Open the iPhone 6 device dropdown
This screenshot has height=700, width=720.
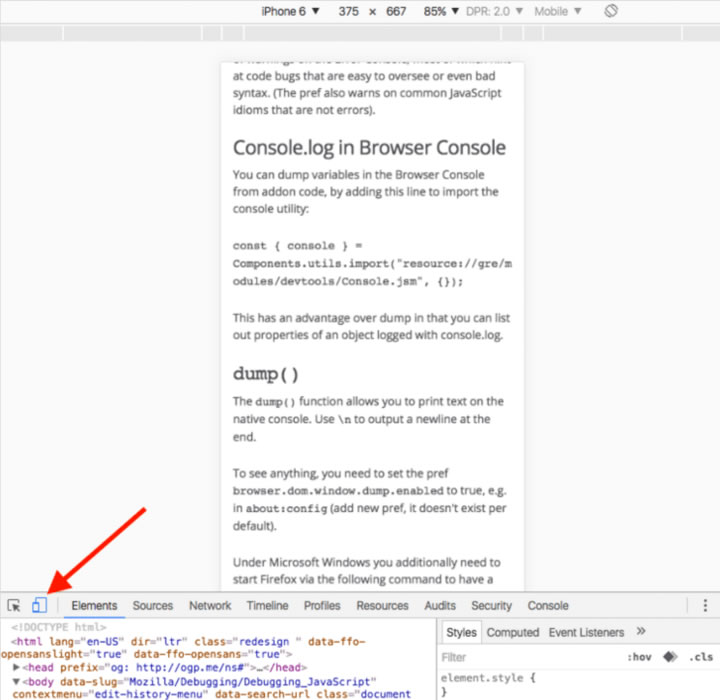point(290,11)
